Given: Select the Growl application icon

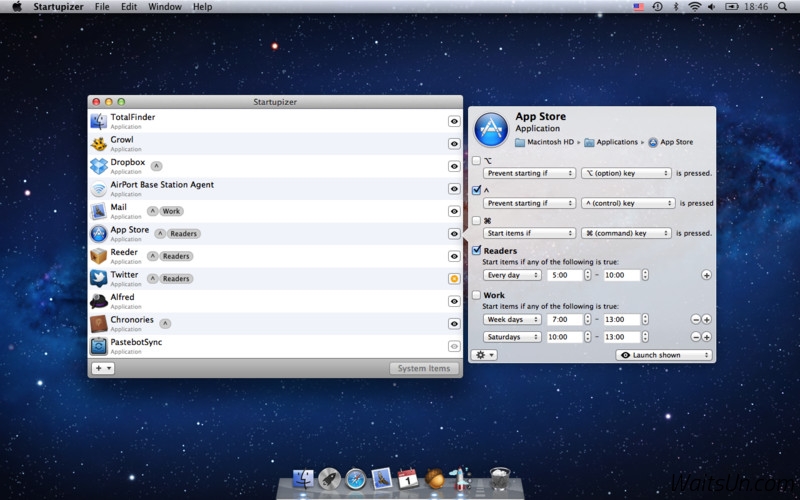Looking at the screenshot, I should 99,144.
